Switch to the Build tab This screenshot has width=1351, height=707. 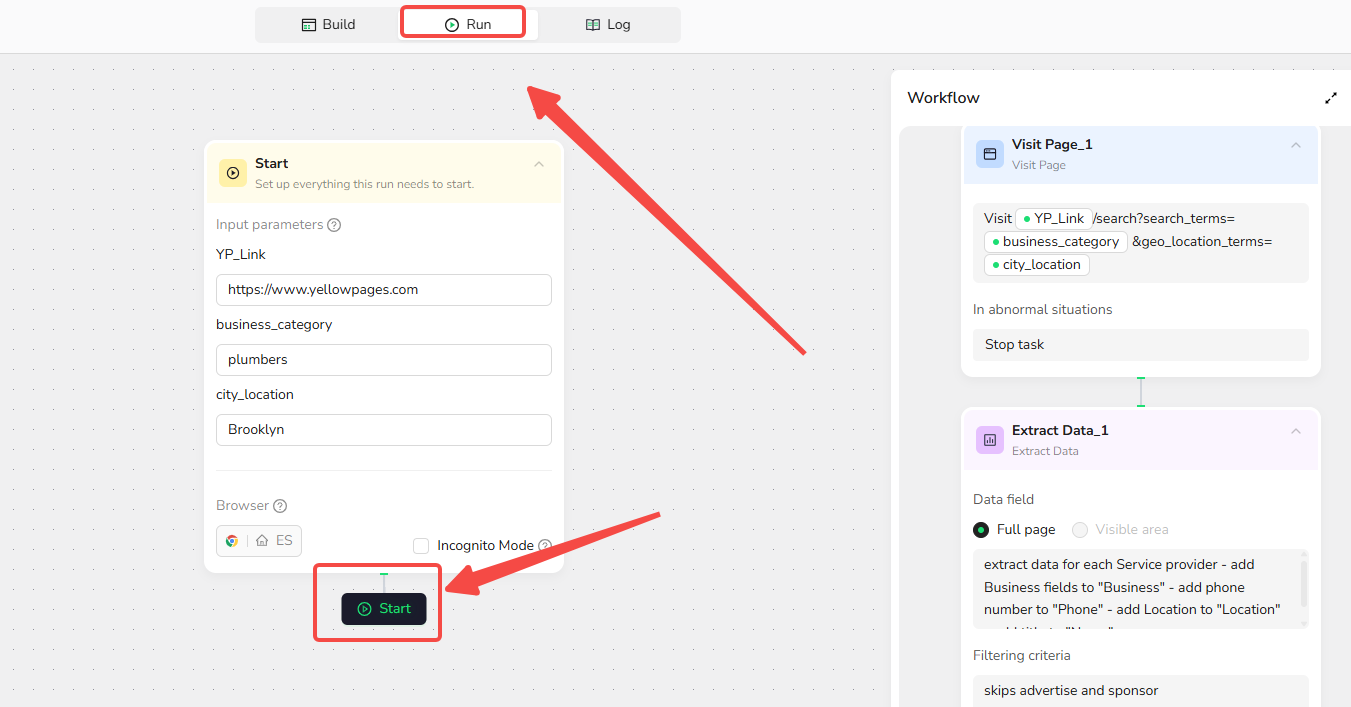(x=329, y=24)
